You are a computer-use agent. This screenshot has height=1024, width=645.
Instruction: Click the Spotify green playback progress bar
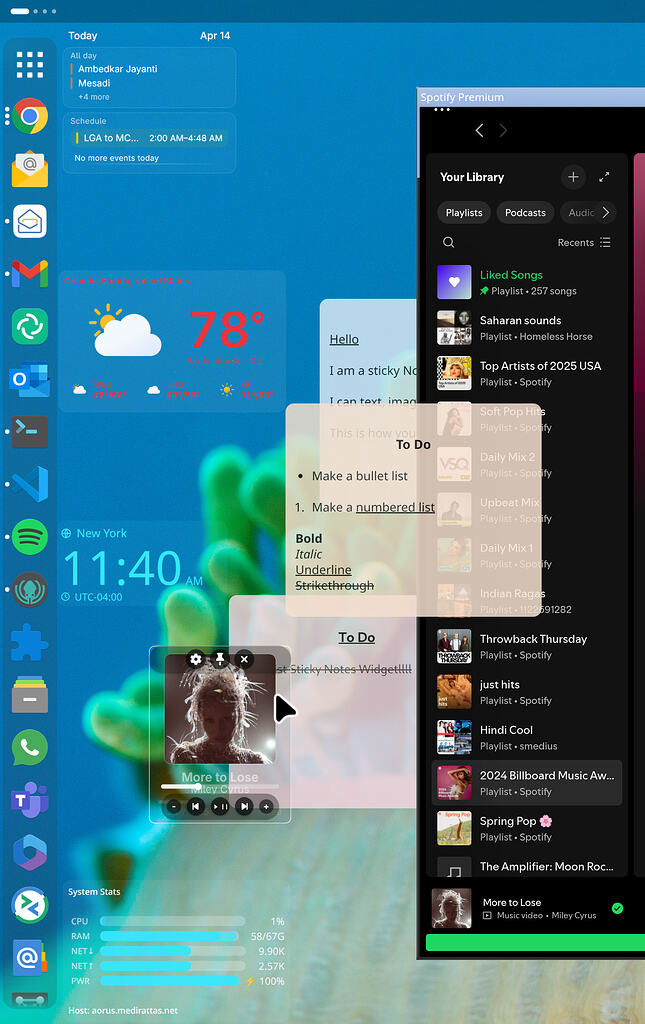(535, 942)
